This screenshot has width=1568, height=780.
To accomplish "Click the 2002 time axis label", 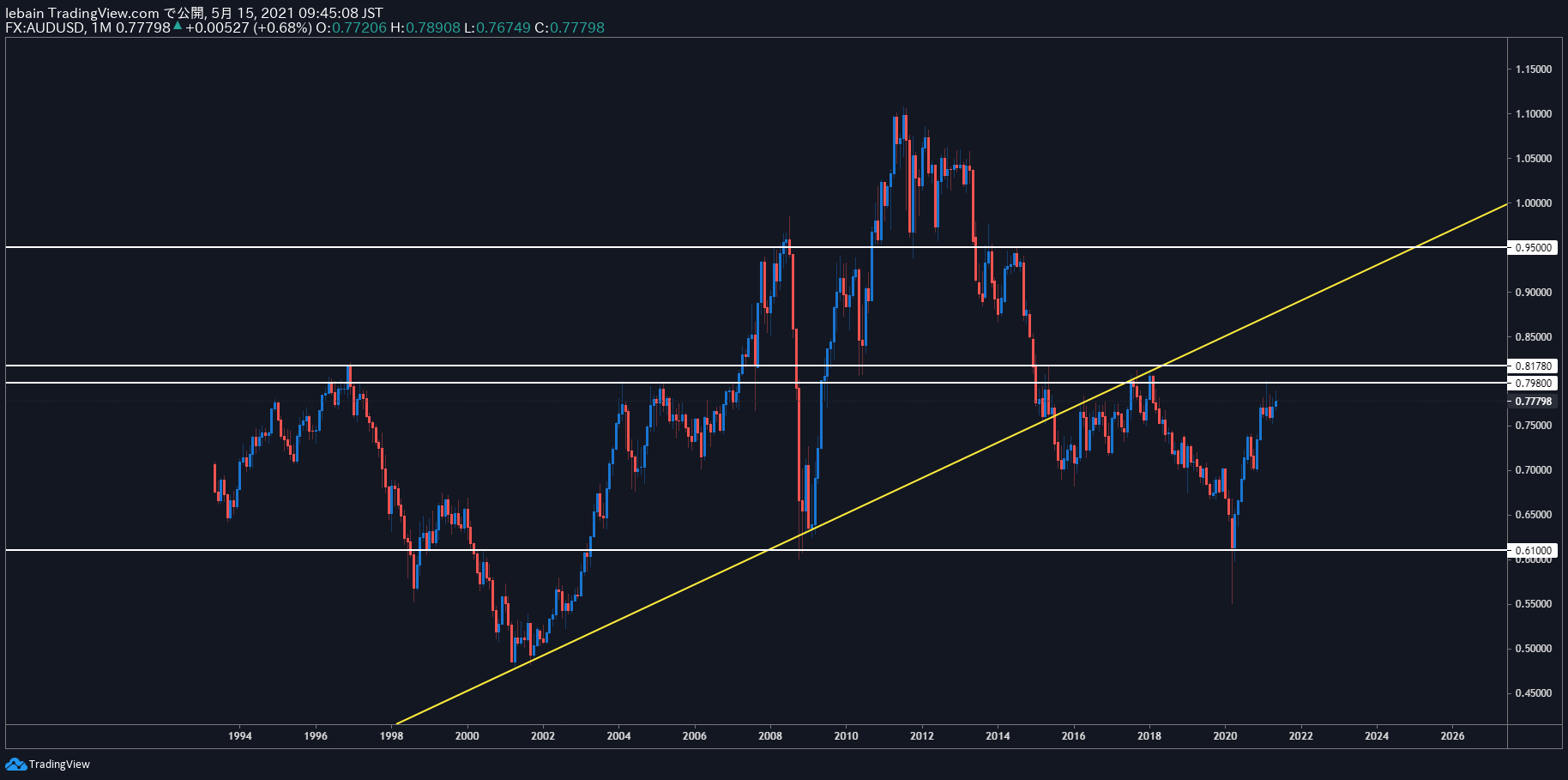I will pyautogui.click(x=543, y=735).
